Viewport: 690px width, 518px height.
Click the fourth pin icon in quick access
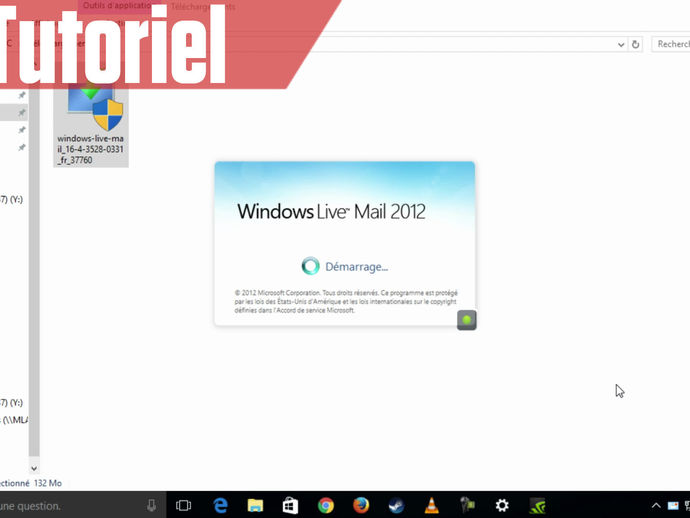[x=22, y=147]
